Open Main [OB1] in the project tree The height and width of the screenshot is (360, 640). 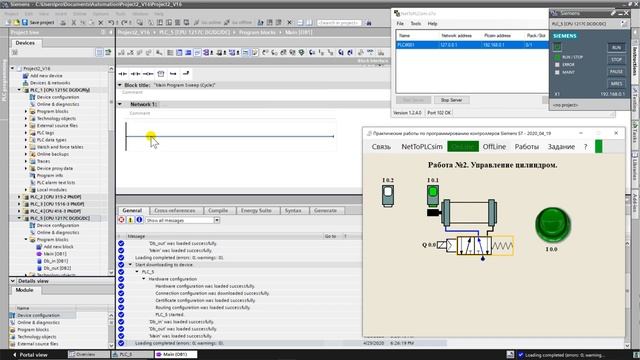(55, 254)
